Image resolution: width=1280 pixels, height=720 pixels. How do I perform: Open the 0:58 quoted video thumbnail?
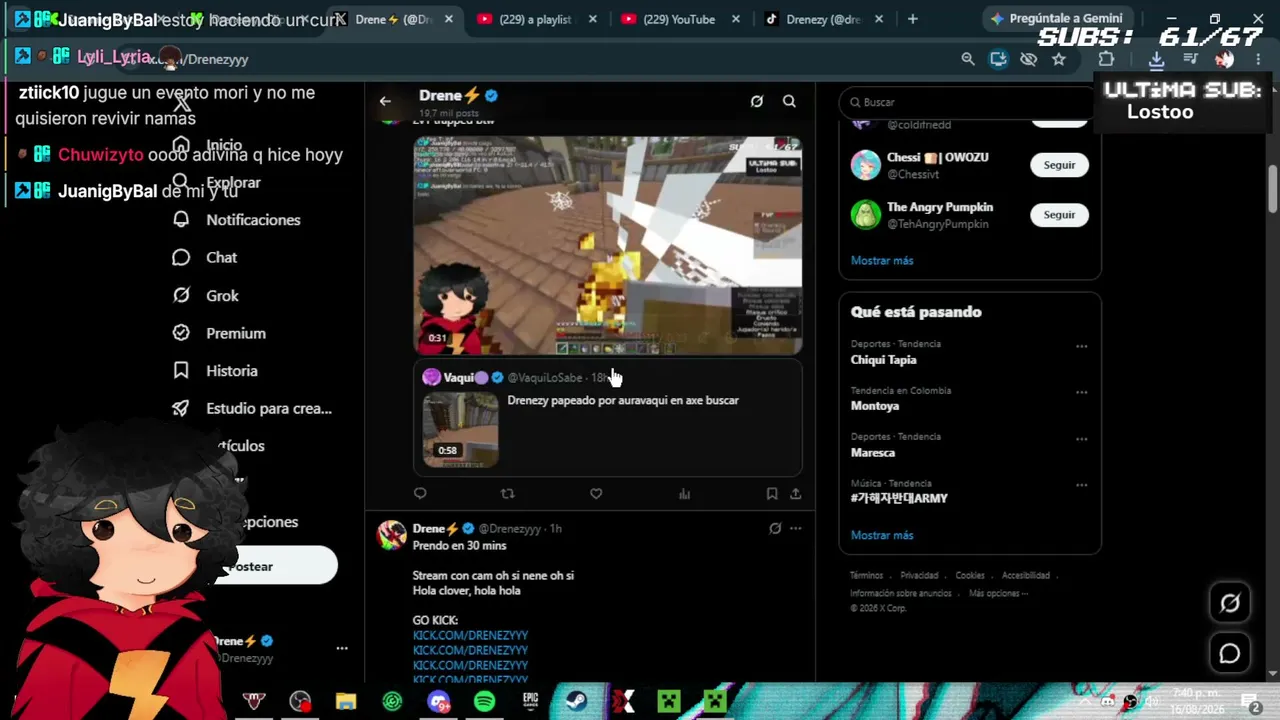[x=460, y=430]
